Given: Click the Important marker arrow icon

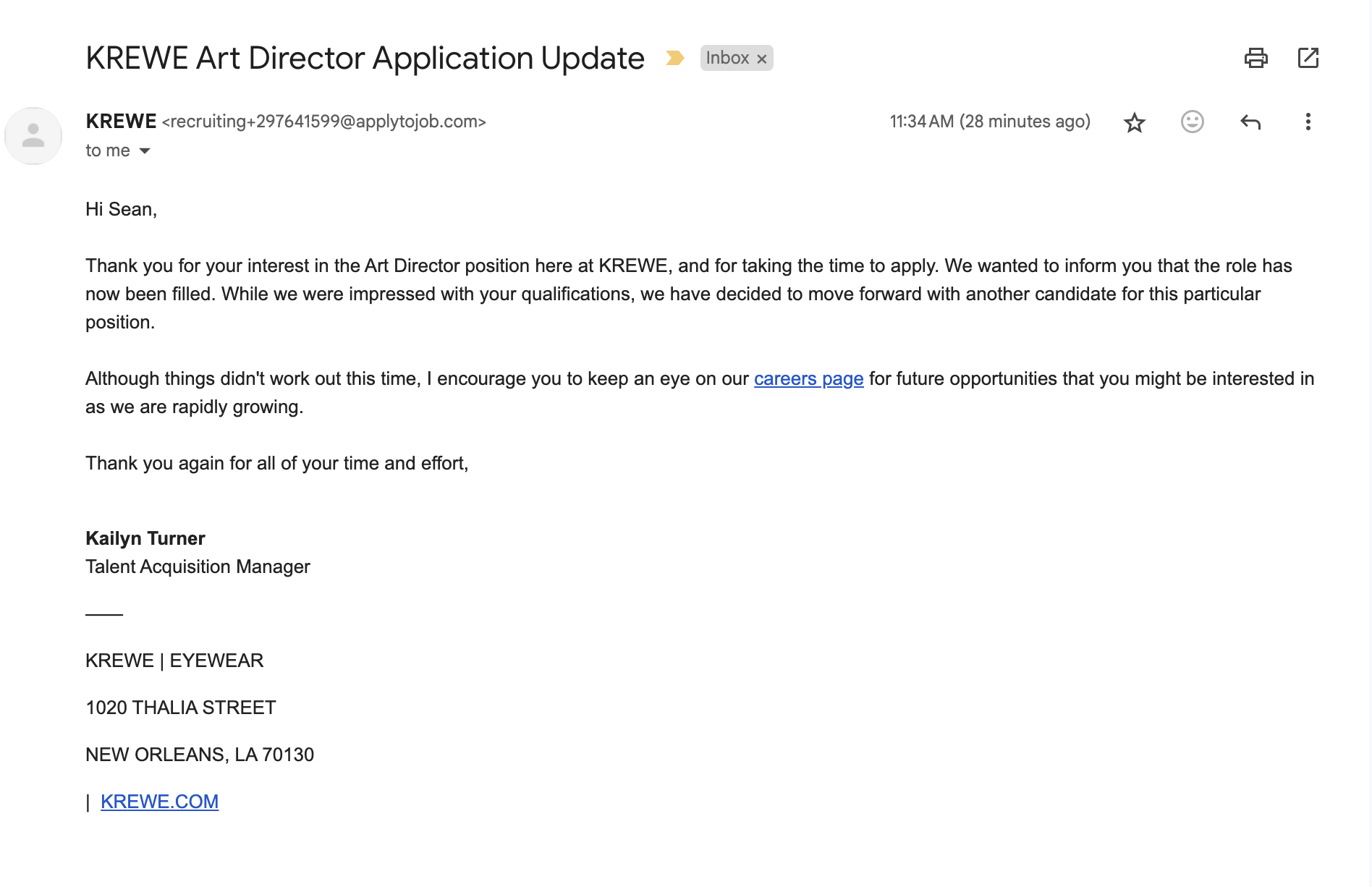Looking at the screenshot, I should pos(674,57).
